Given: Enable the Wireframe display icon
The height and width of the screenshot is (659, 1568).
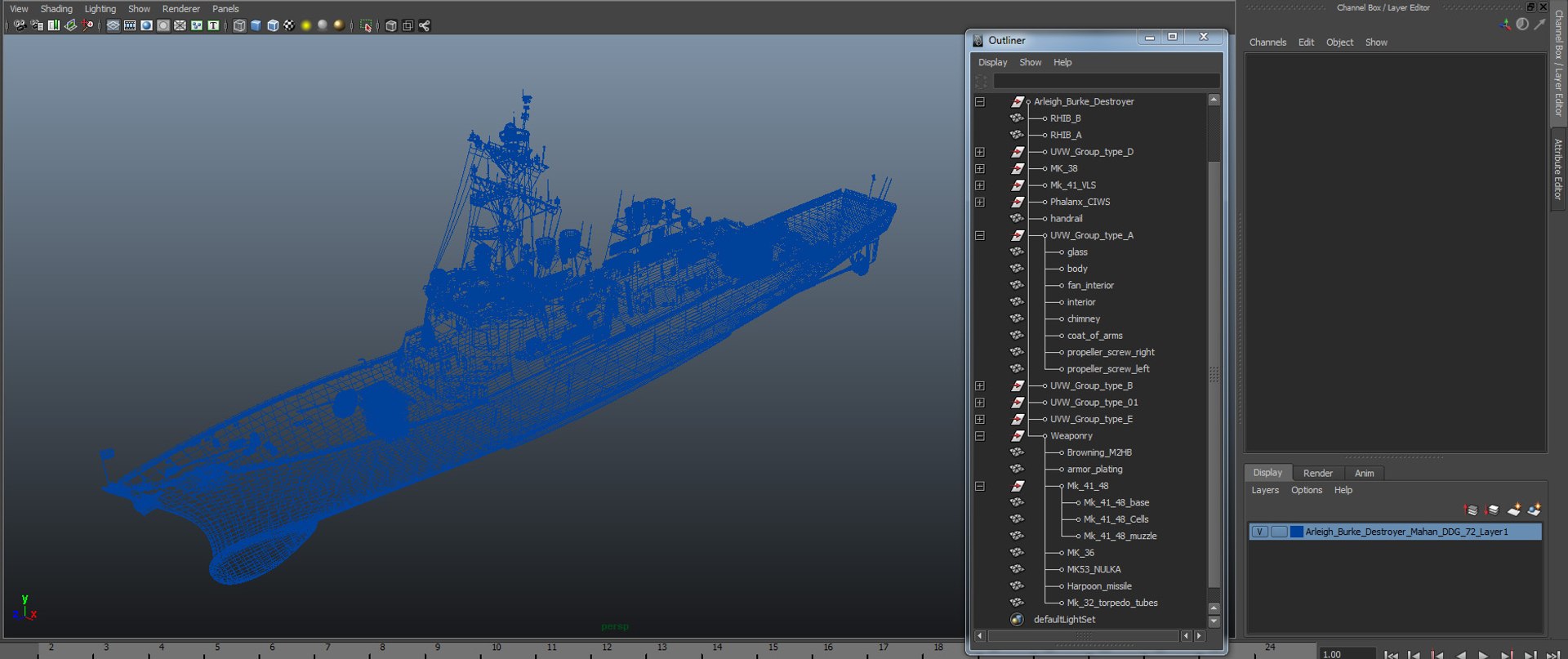Looking at the screenshot, I should [x=239, y=25].
